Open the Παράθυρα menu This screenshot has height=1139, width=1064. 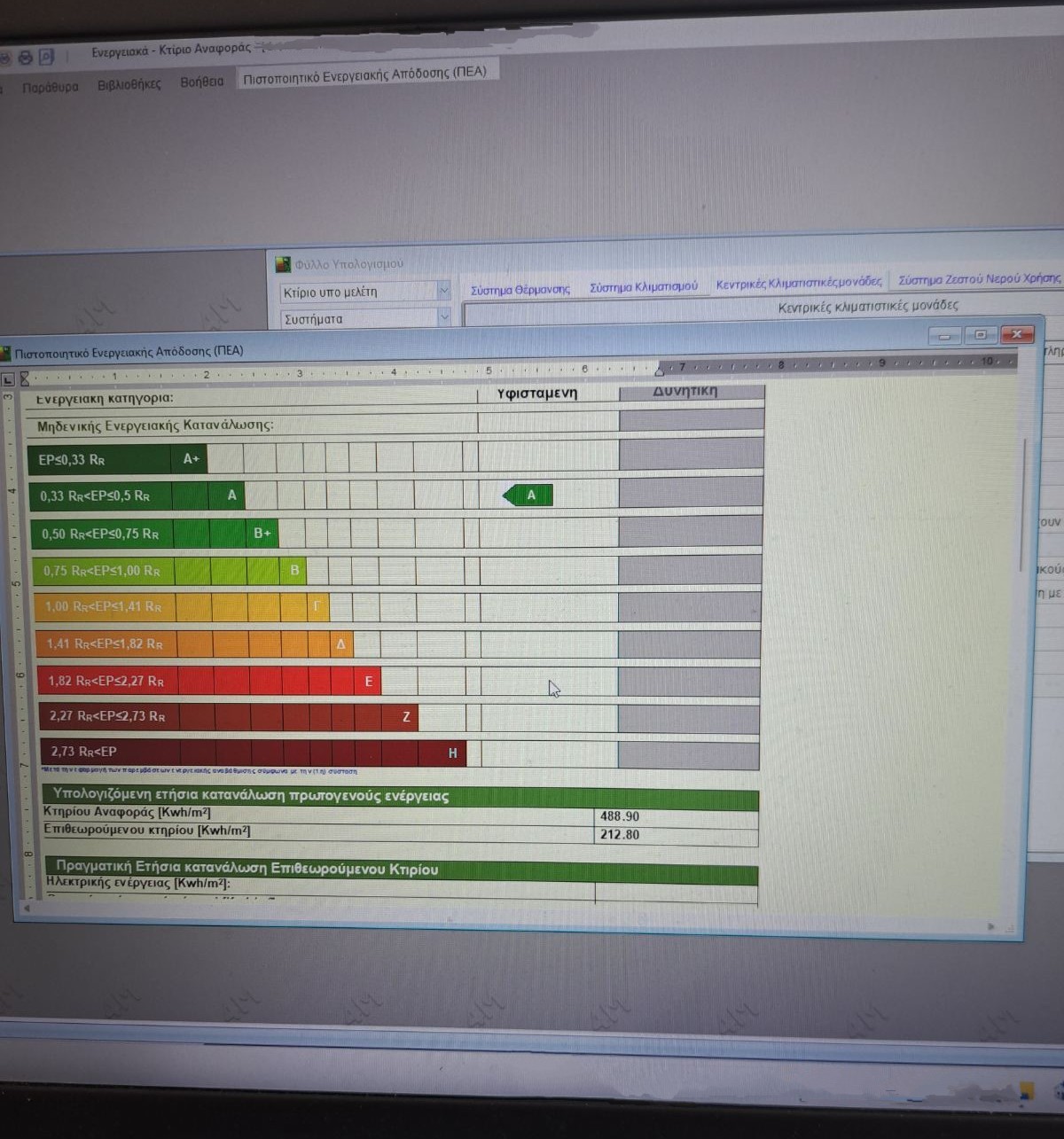click(50, 87)
